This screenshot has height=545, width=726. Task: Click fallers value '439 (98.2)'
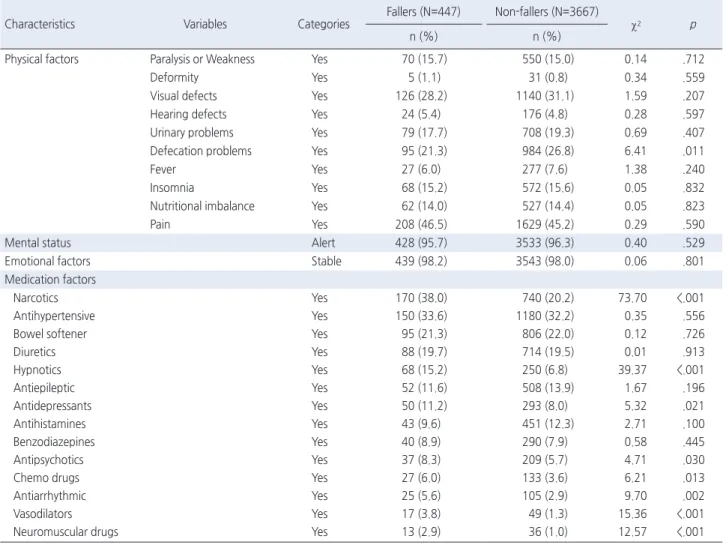[x=421, y=261]
